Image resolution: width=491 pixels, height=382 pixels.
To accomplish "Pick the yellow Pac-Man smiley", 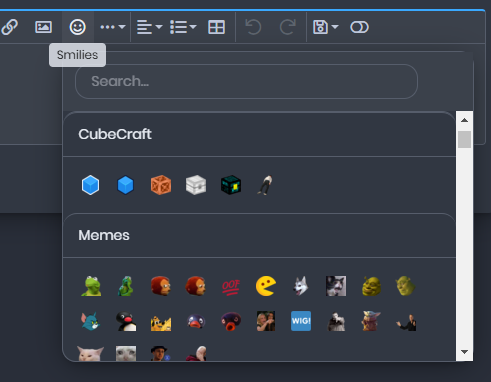I will 266,286.
